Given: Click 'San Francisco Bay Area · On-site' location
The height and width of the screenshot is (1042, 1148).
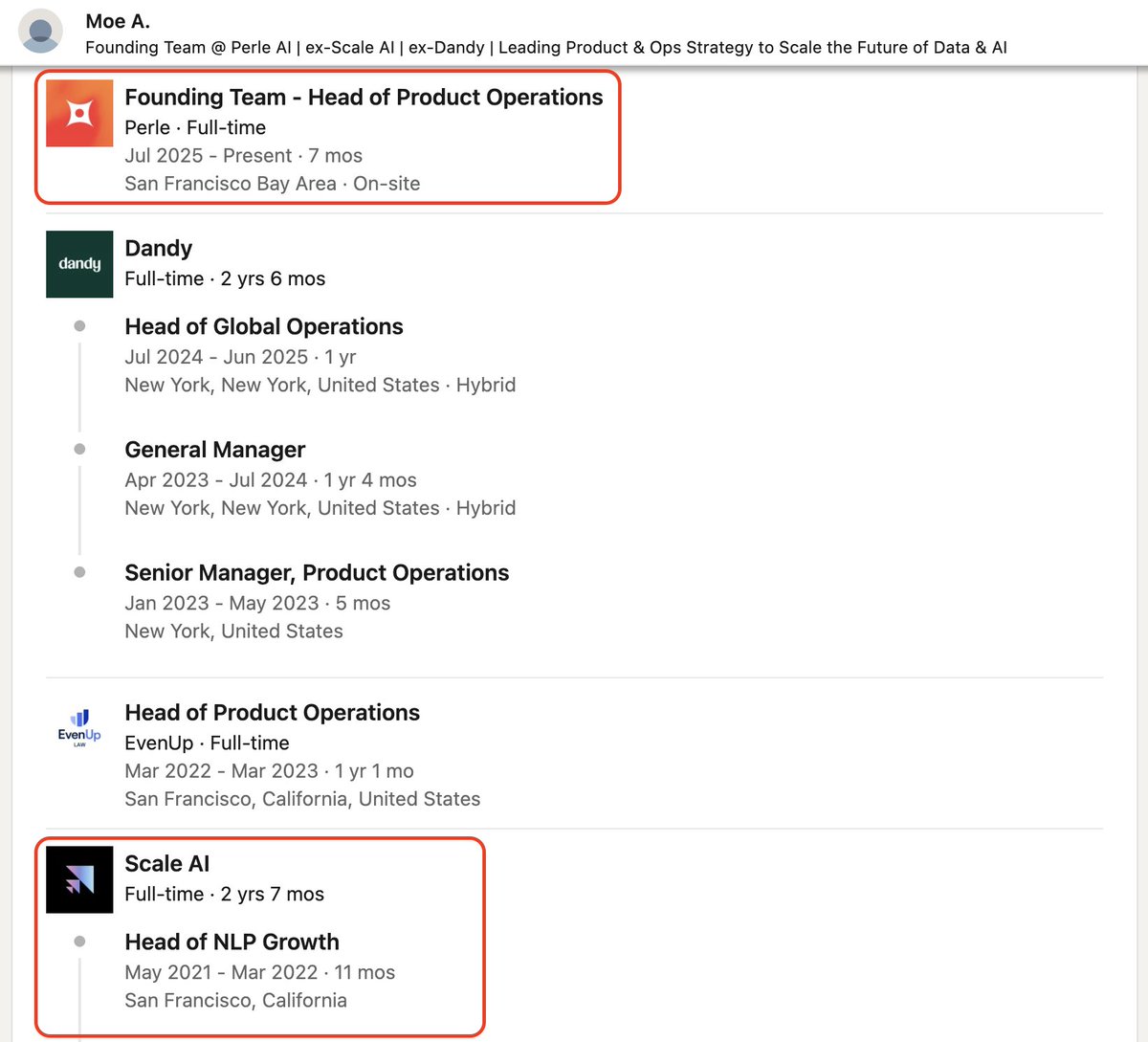Looking at the screenshot, I should click(x=273, y=184).
